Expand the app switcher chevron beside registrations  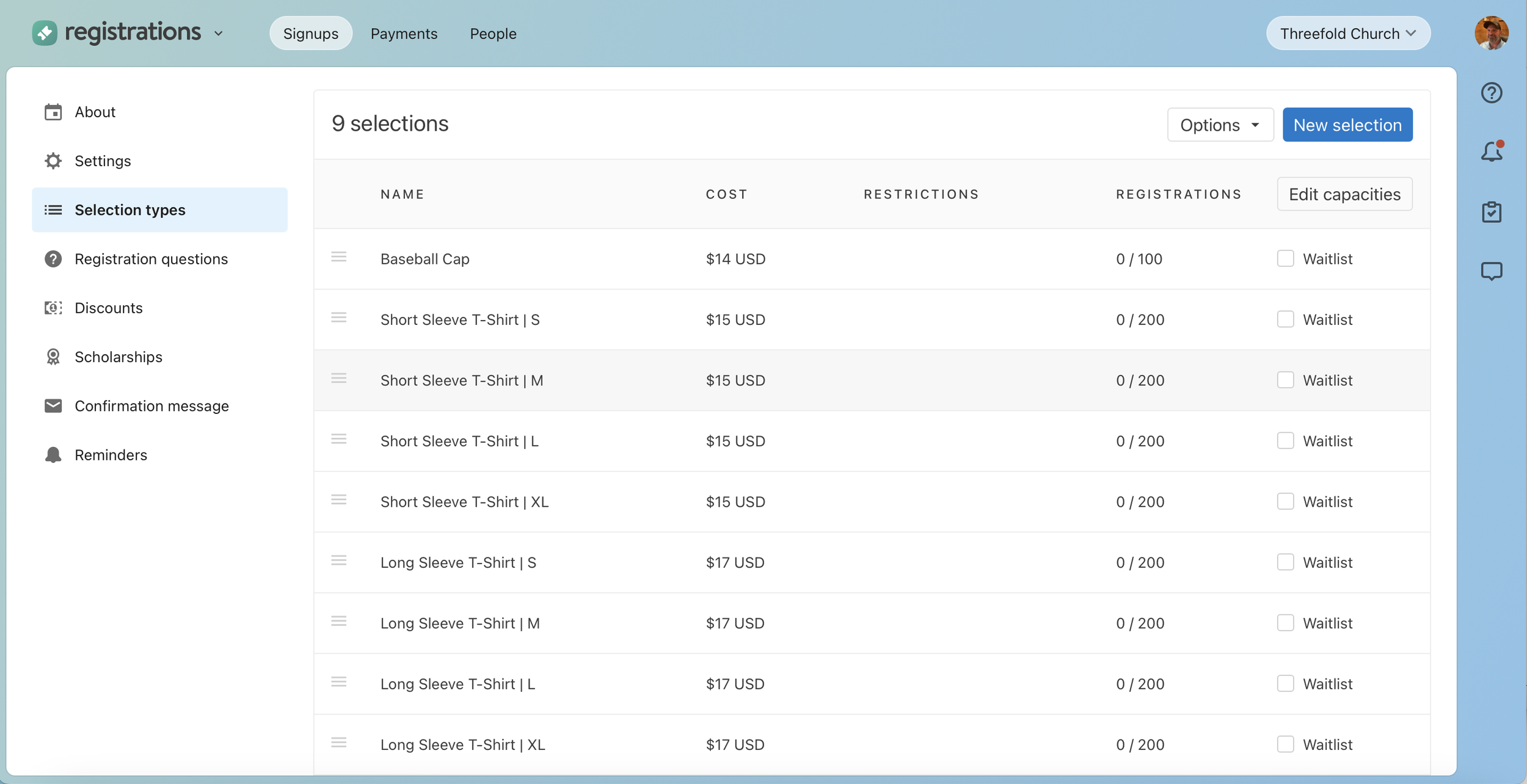tap(219, 34)
